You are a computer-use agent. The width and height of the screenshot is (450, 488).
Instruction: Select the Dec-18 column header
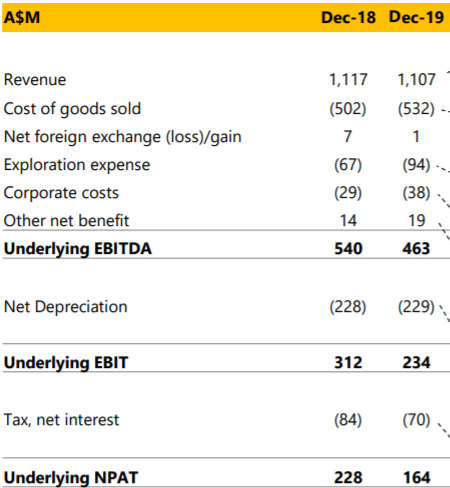point(348,17)
